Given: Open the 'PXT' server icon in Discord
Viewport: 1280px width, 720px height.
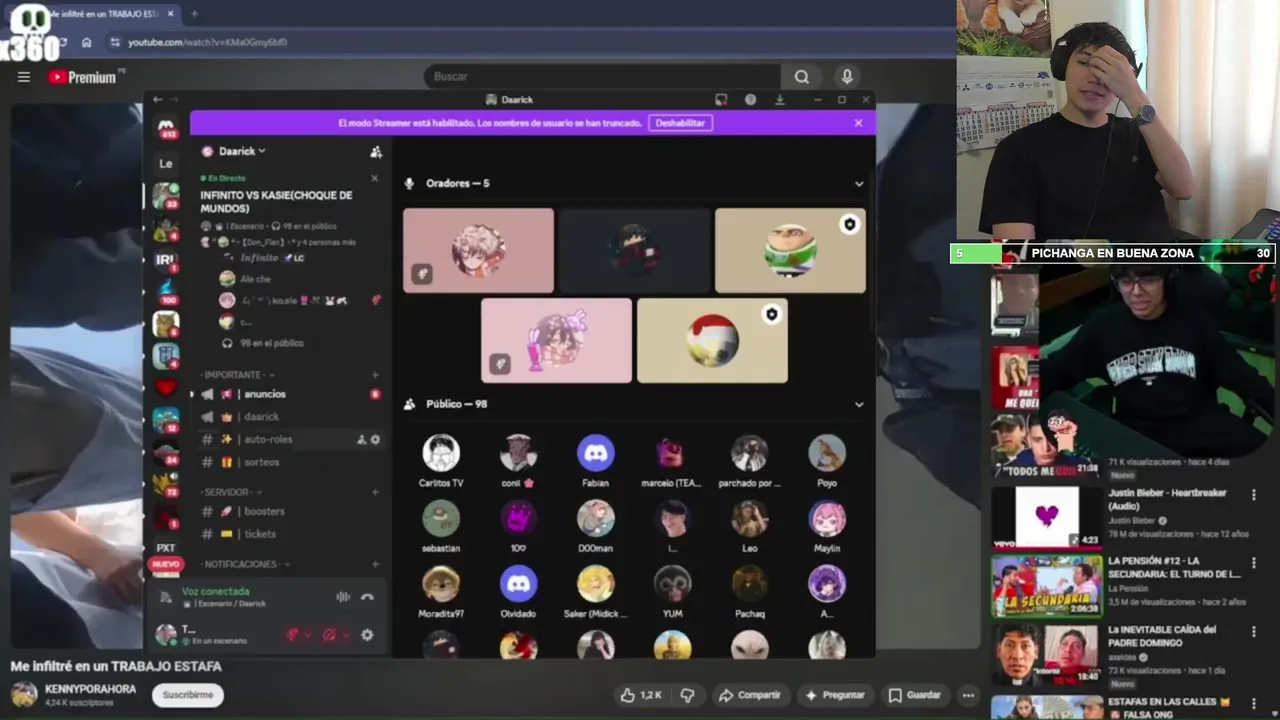Looking at the screenshot, I should (x=166, y=548).
